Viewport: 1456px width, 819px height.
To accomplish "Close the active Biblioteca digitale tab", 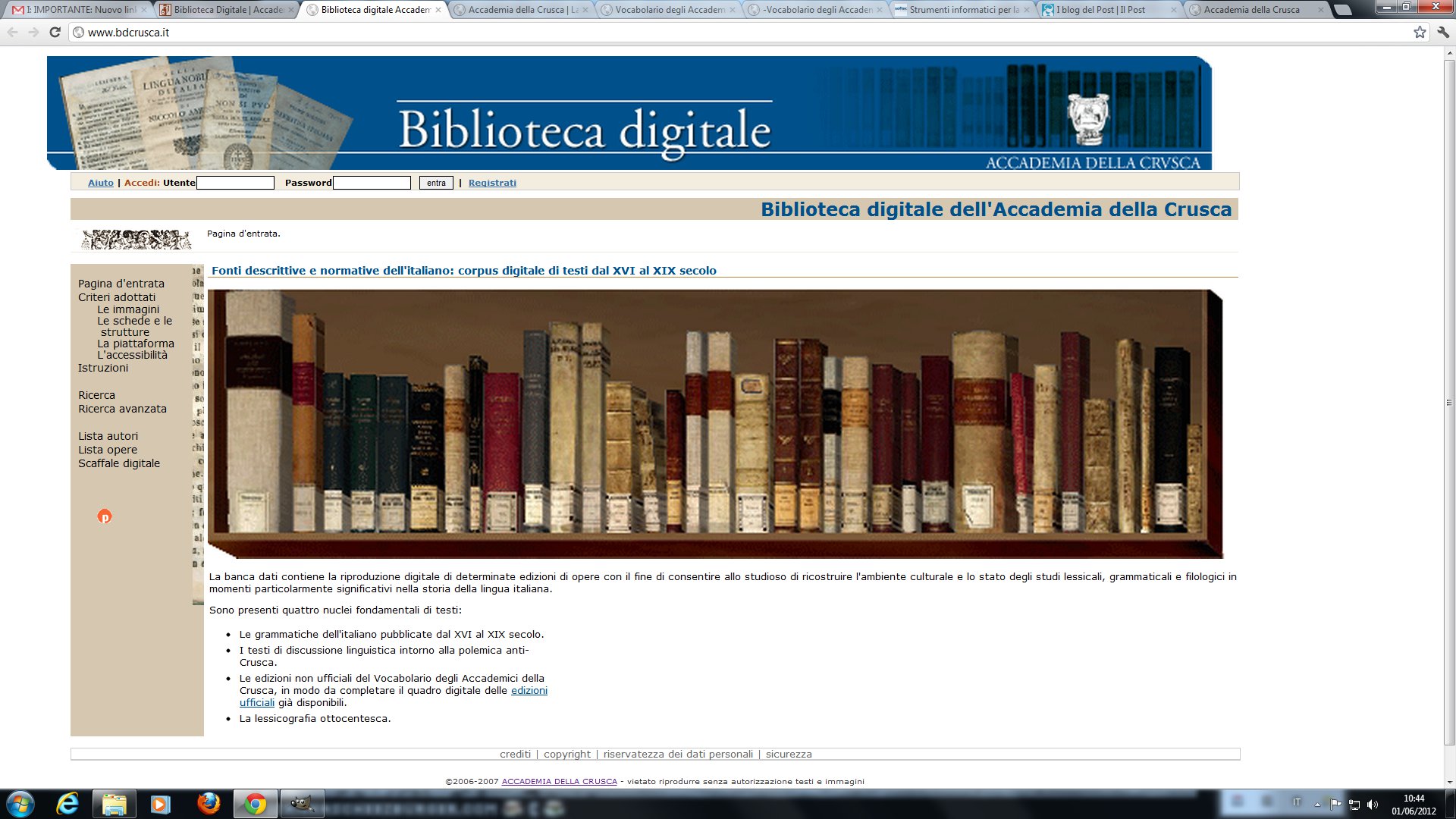I will pyautogui.click(x=438, y=10).
